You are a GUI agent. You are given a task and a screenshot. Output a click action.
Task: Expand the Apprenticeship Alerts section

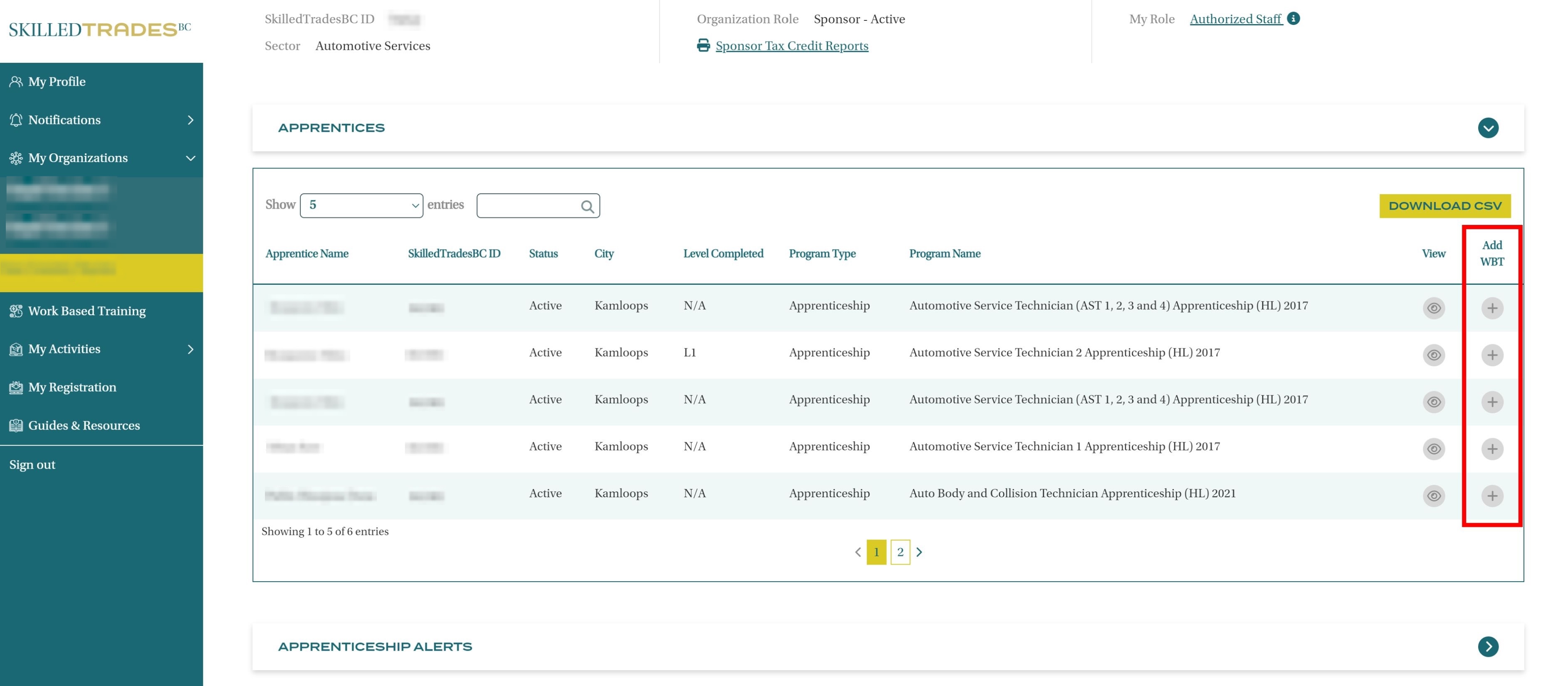tap(1488, 647)
